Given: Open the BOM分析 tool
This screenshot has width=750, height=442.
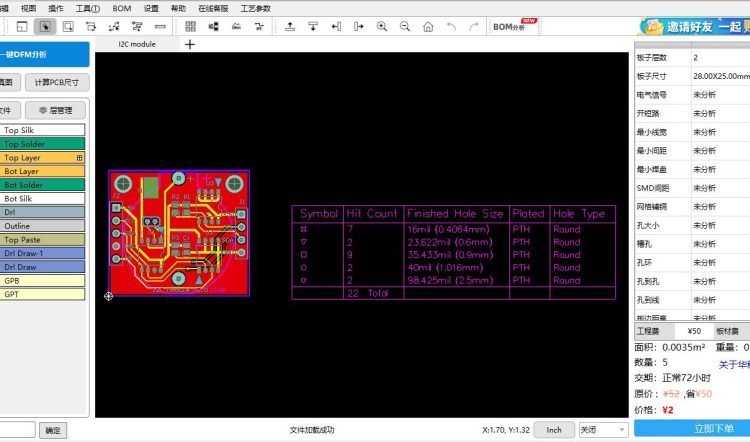Looking at the screenshot, I should click(x=514, y=27).
